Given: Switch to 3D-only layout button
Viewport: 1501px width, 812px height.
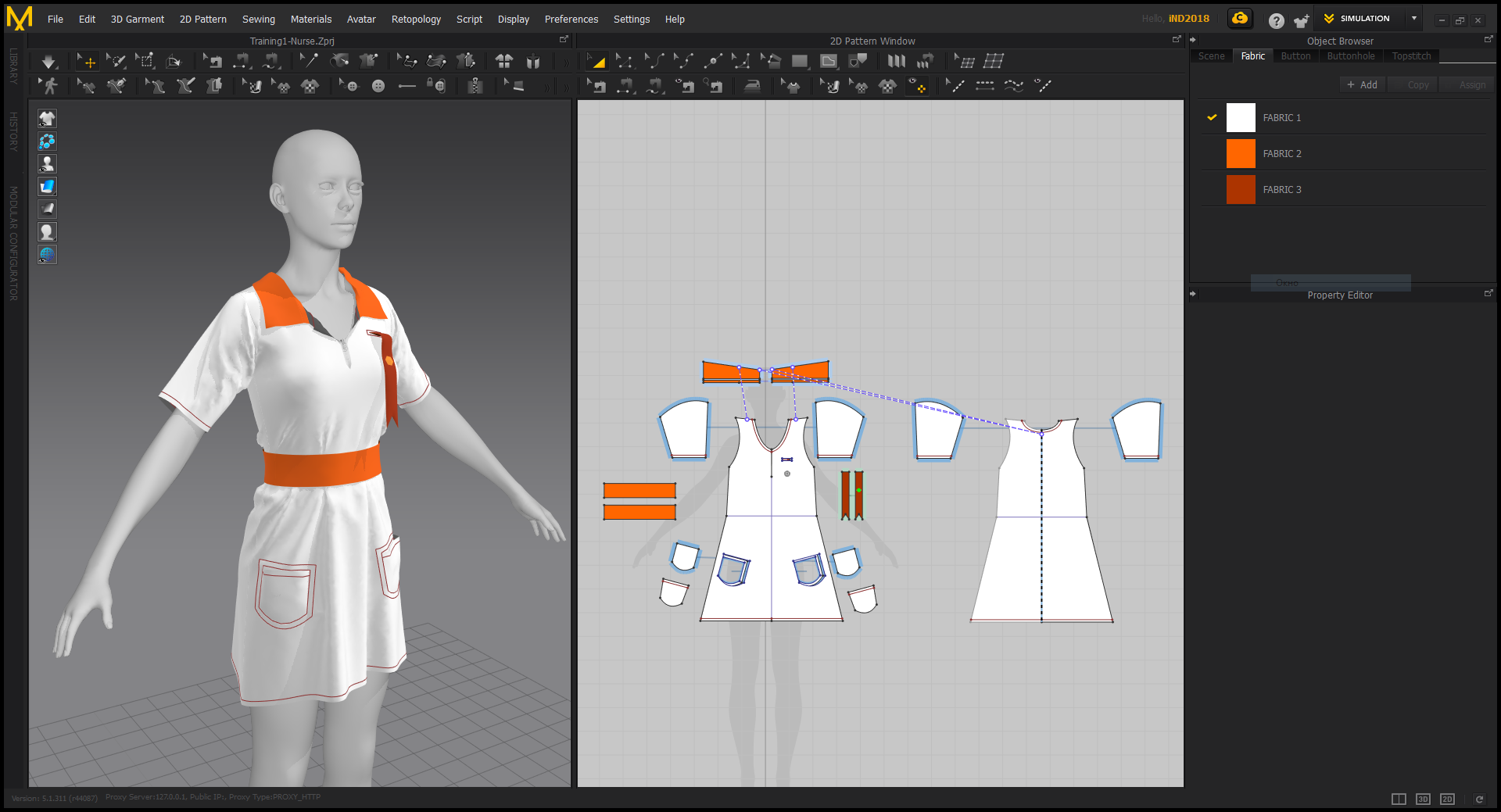Looking at the screenshot, I should tap(1423, 799).
